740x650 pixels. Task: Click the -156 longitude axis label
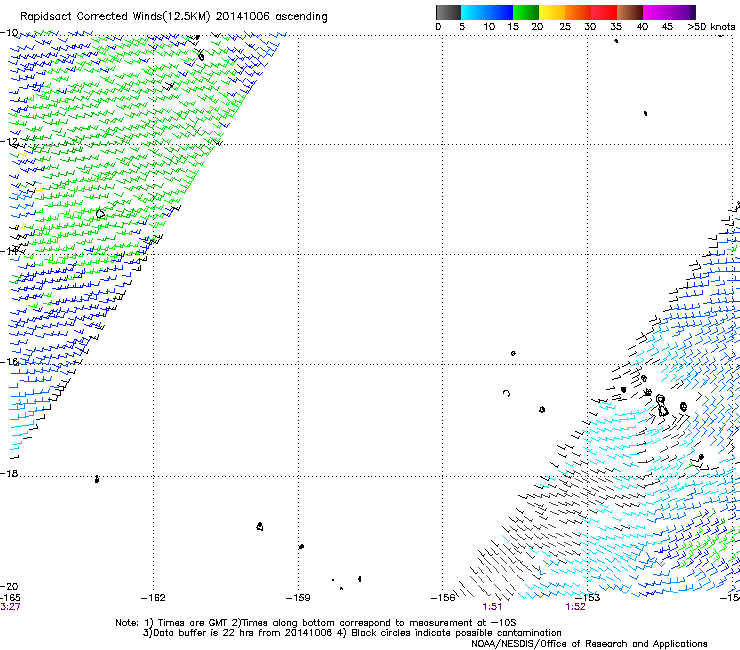(x=443, y=598)
